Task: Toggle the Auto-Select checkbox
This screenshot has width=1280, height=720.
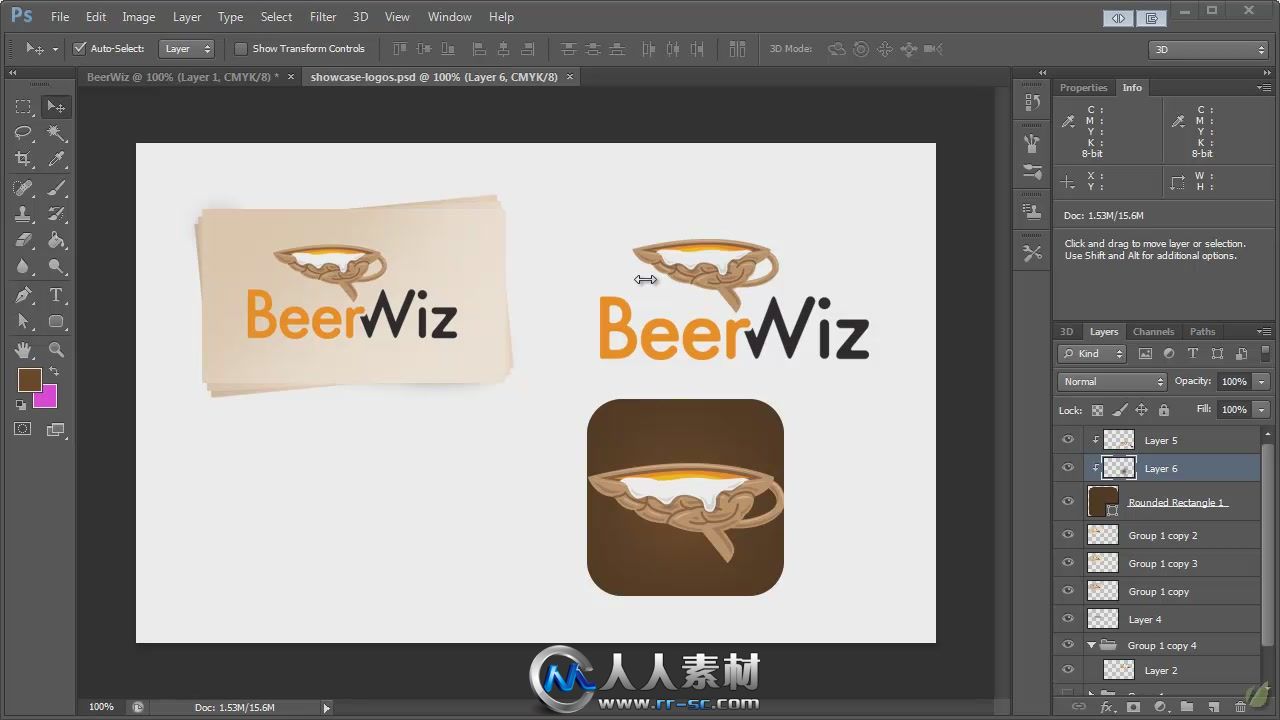Action: tap(80, 48)
